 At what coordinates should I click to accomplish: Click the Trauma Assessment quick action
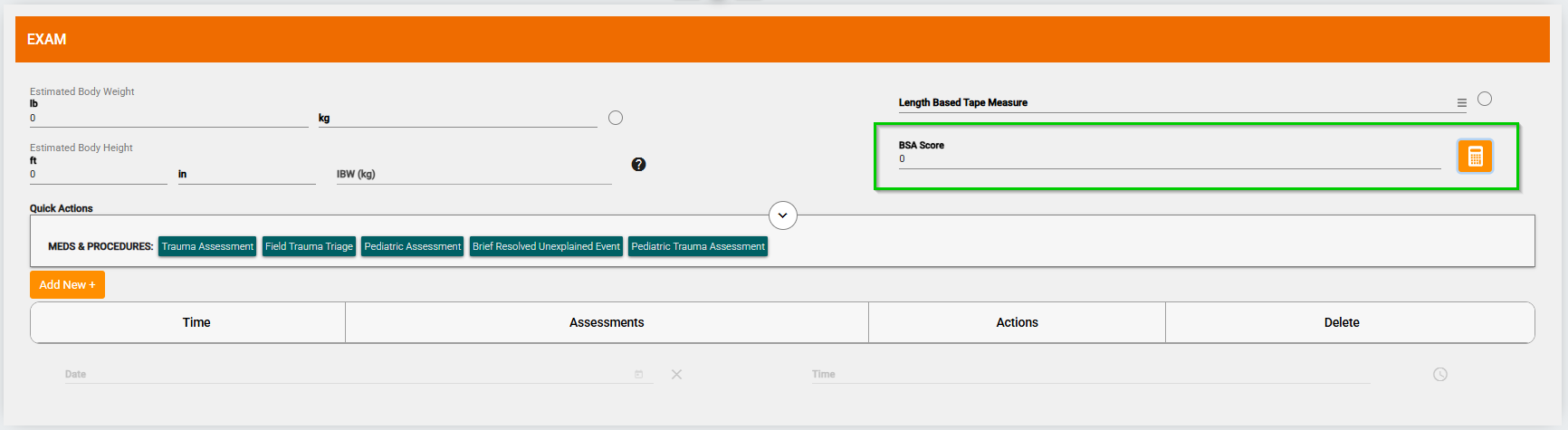pos(207,246)
